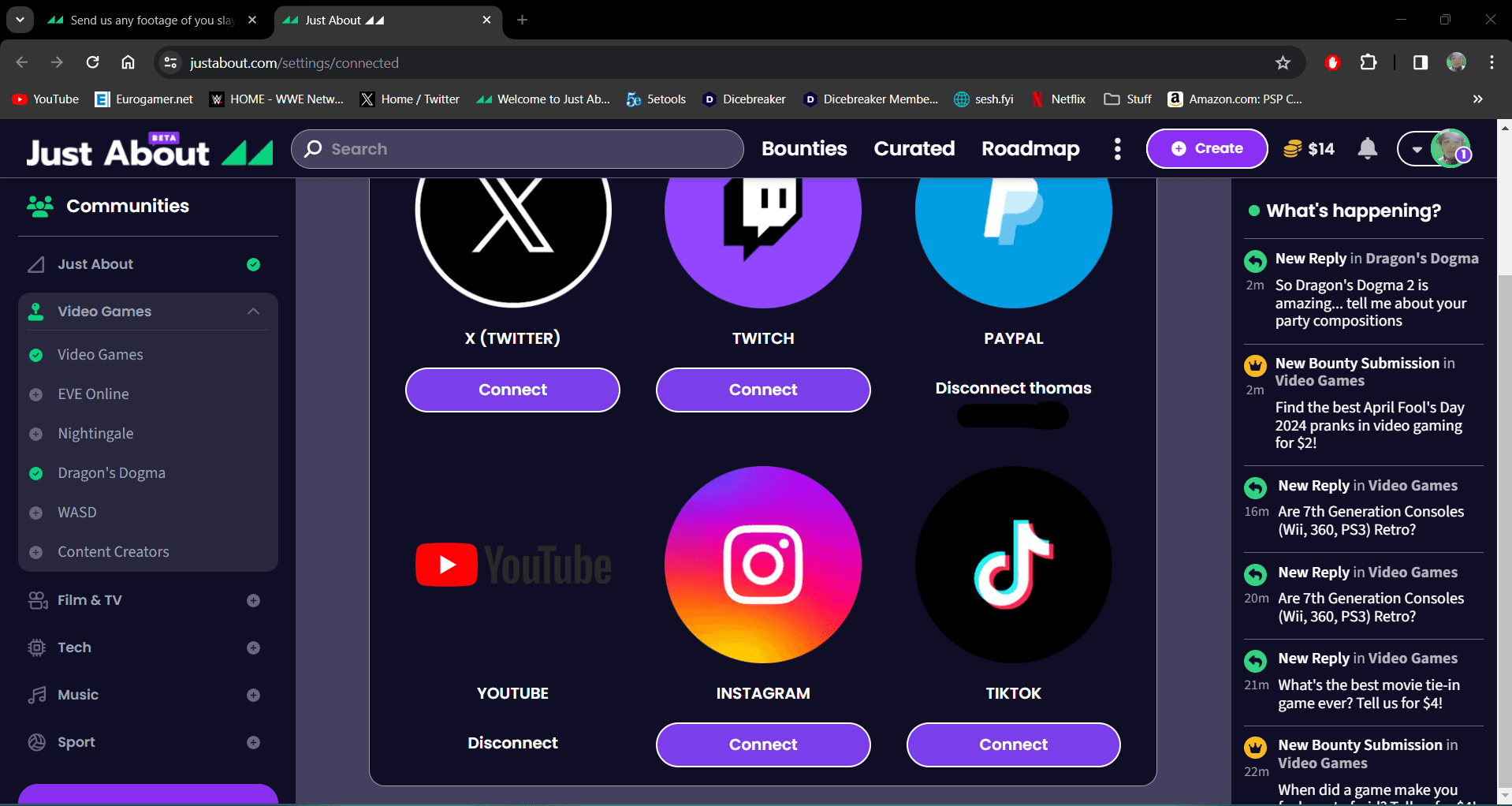
Task: Open the tab search dropdown arrow
Action: (x=20, y=20)
